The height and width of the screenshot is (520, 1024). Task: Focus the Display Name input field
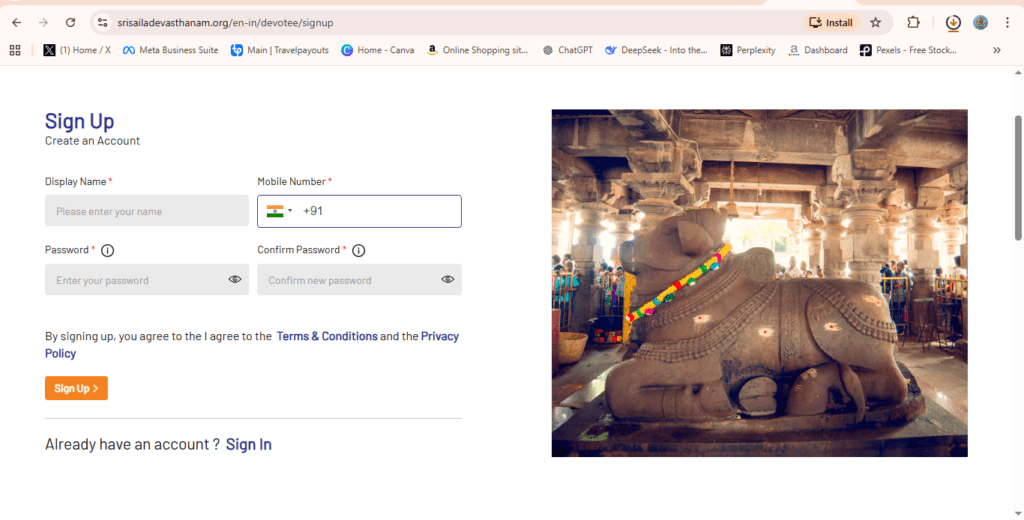click(147, 211)
